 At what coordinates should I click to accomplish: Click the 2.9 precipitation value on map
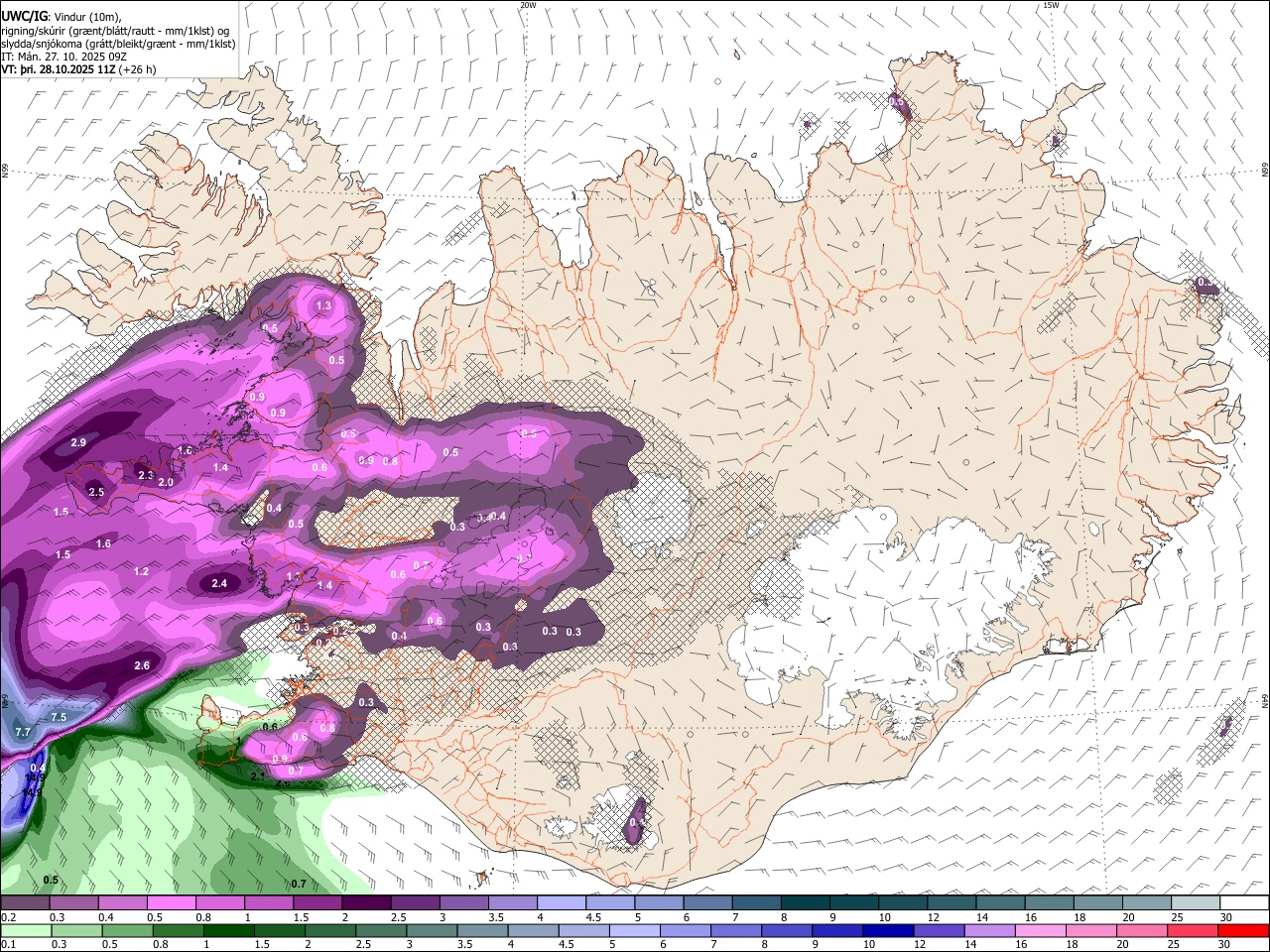tap(78, 442)
